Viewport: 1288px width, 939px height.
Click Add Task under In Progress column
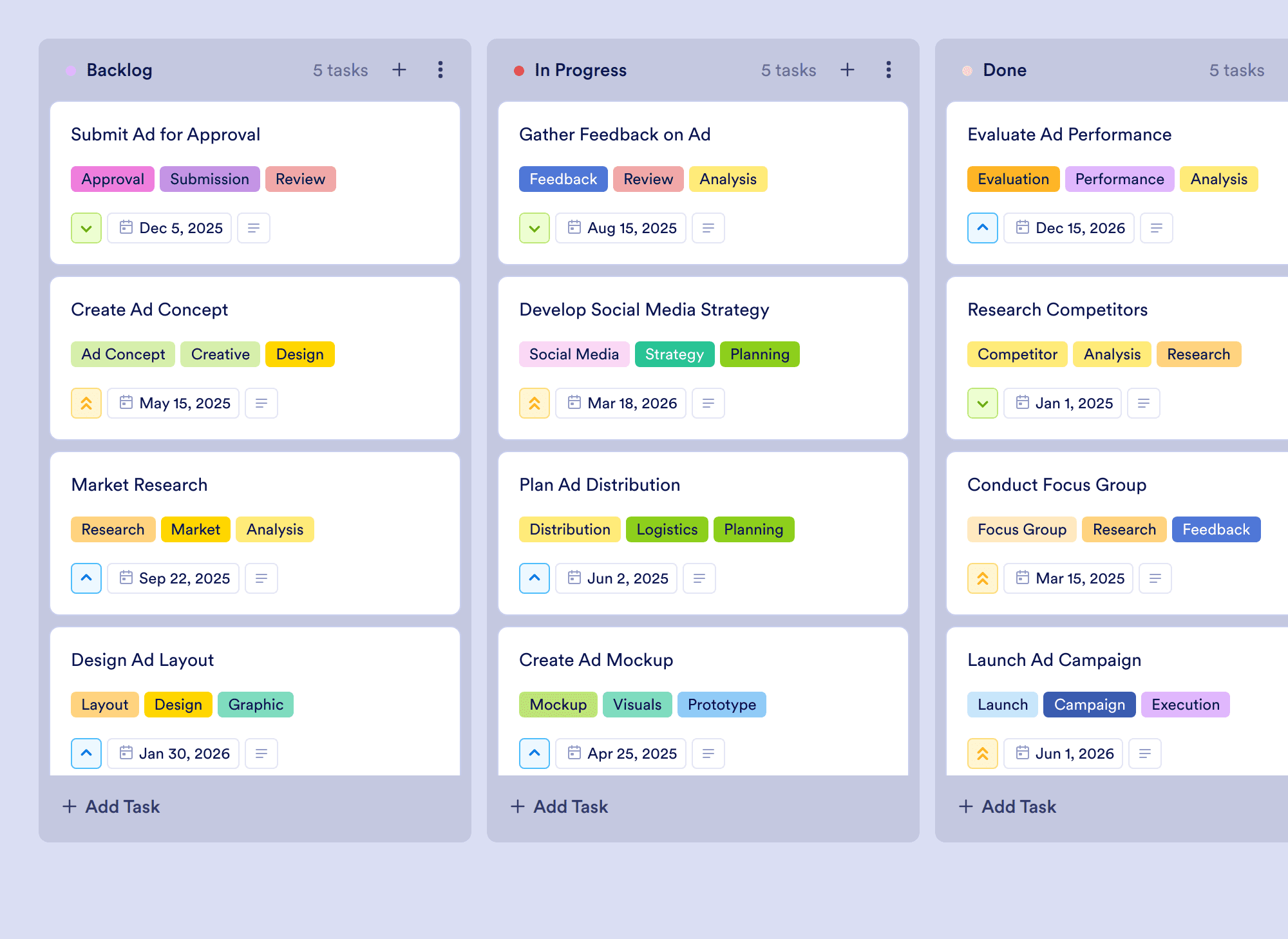(559, 806)
